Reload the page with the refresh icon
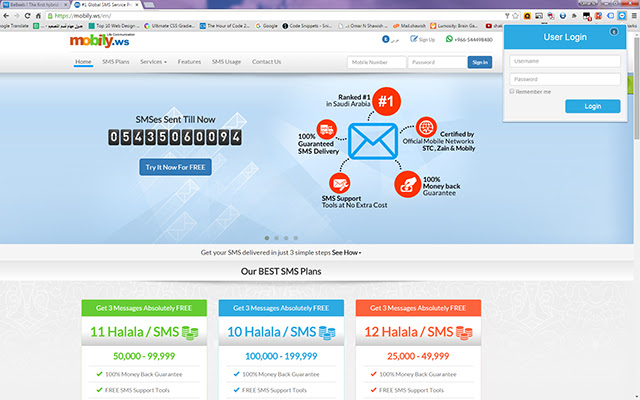Image resolution: width=640 pixels, height=400 pixels. 27,16
